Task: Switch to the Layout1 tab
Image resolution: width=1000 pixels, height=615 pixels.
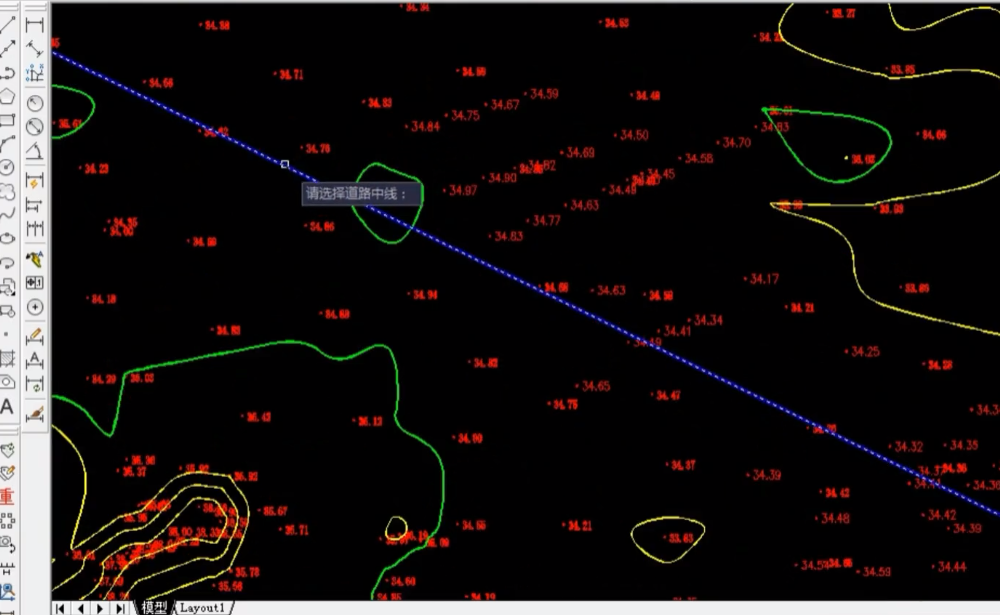Action: click(203, 607)
